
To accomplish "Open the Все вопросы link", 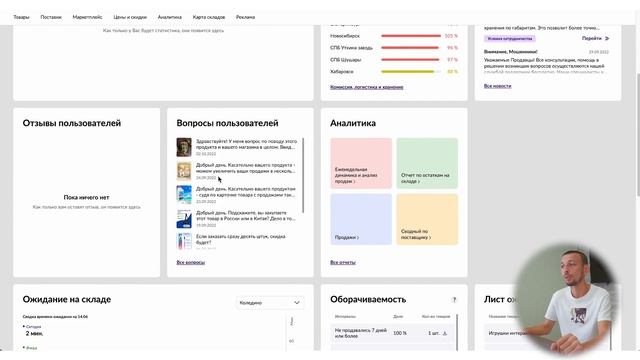I will tap(191, 262).
